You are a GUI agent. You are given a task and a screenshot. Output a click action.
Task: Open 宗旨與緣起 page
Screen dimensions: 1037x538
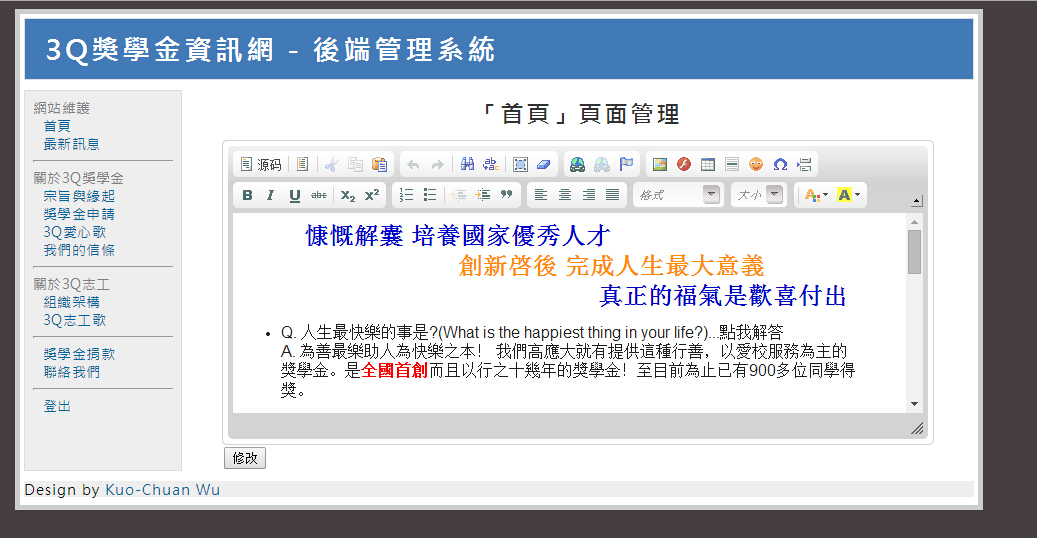pyautogui.click(x=79, y=196)
